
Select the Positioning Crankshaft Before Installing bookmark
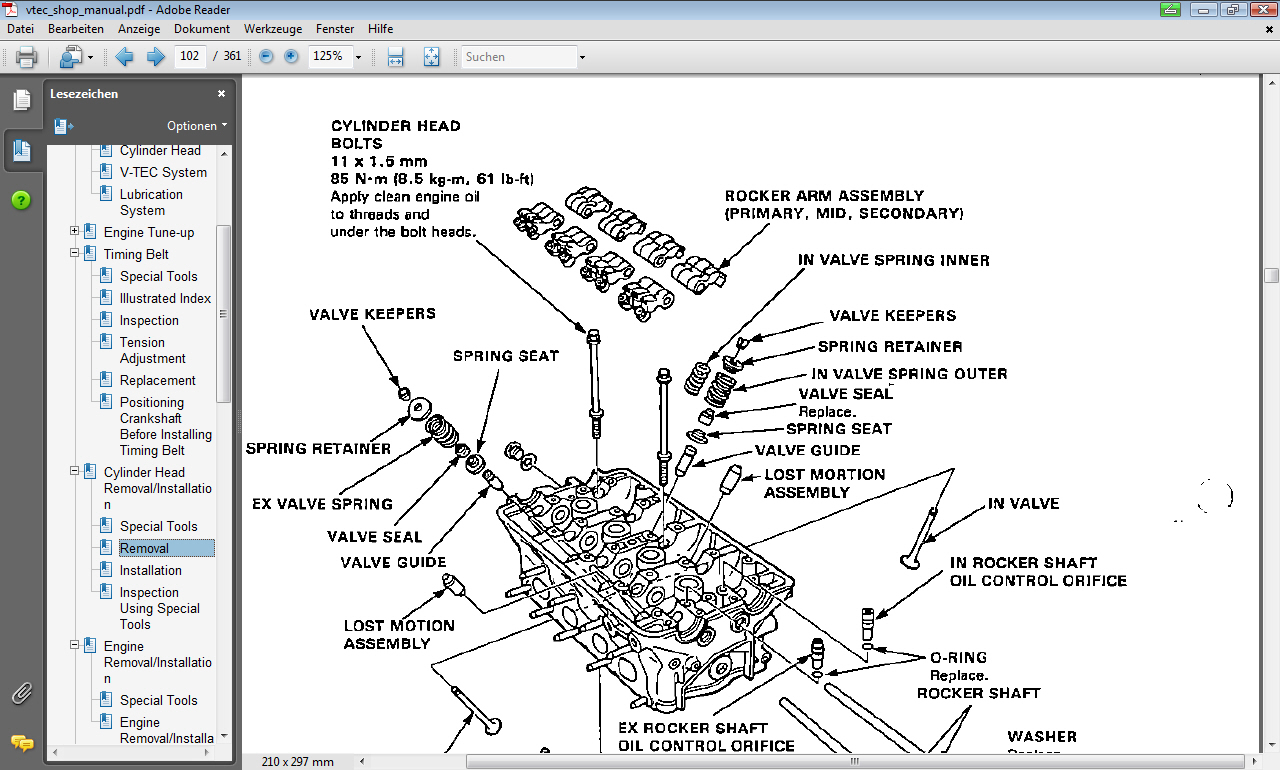point(165,426)
